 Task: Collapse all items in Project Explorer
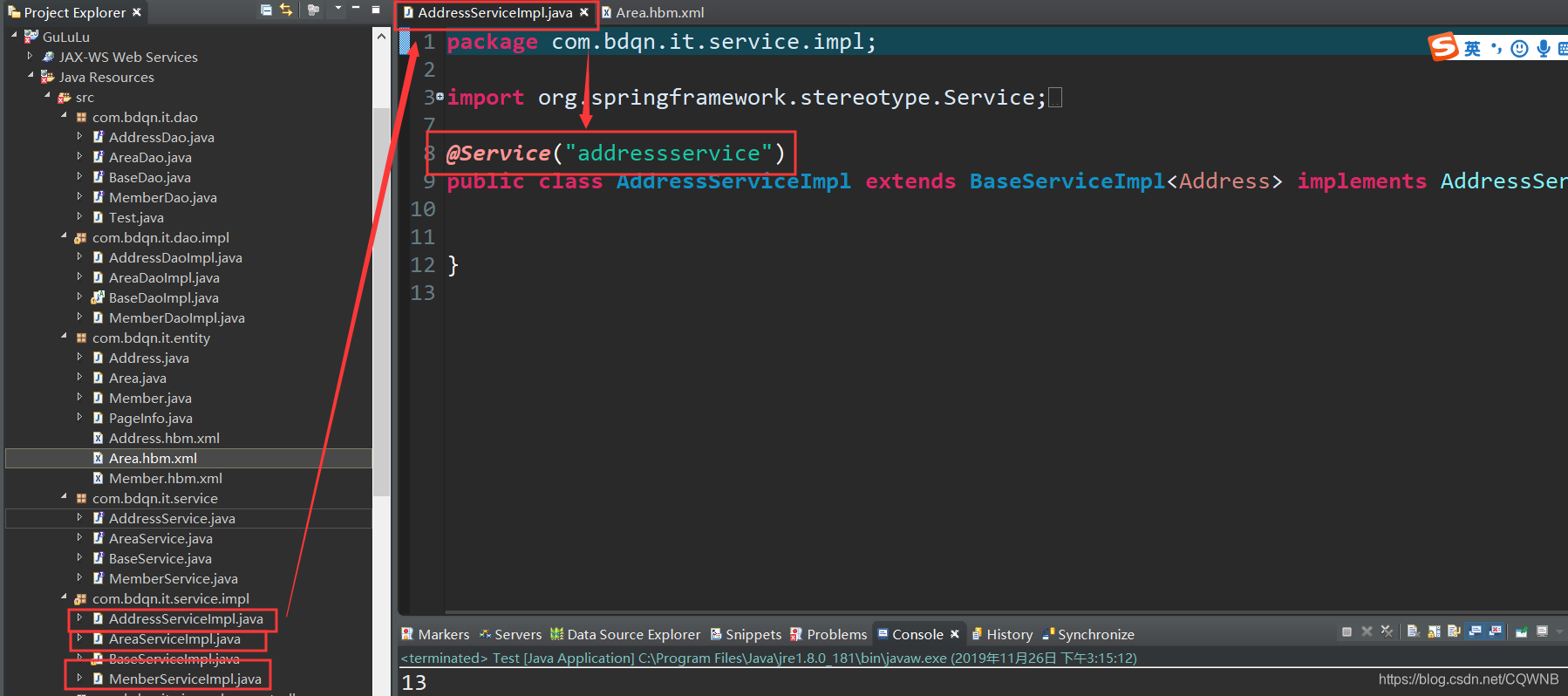pyautogui.click(x=266, y=10)
